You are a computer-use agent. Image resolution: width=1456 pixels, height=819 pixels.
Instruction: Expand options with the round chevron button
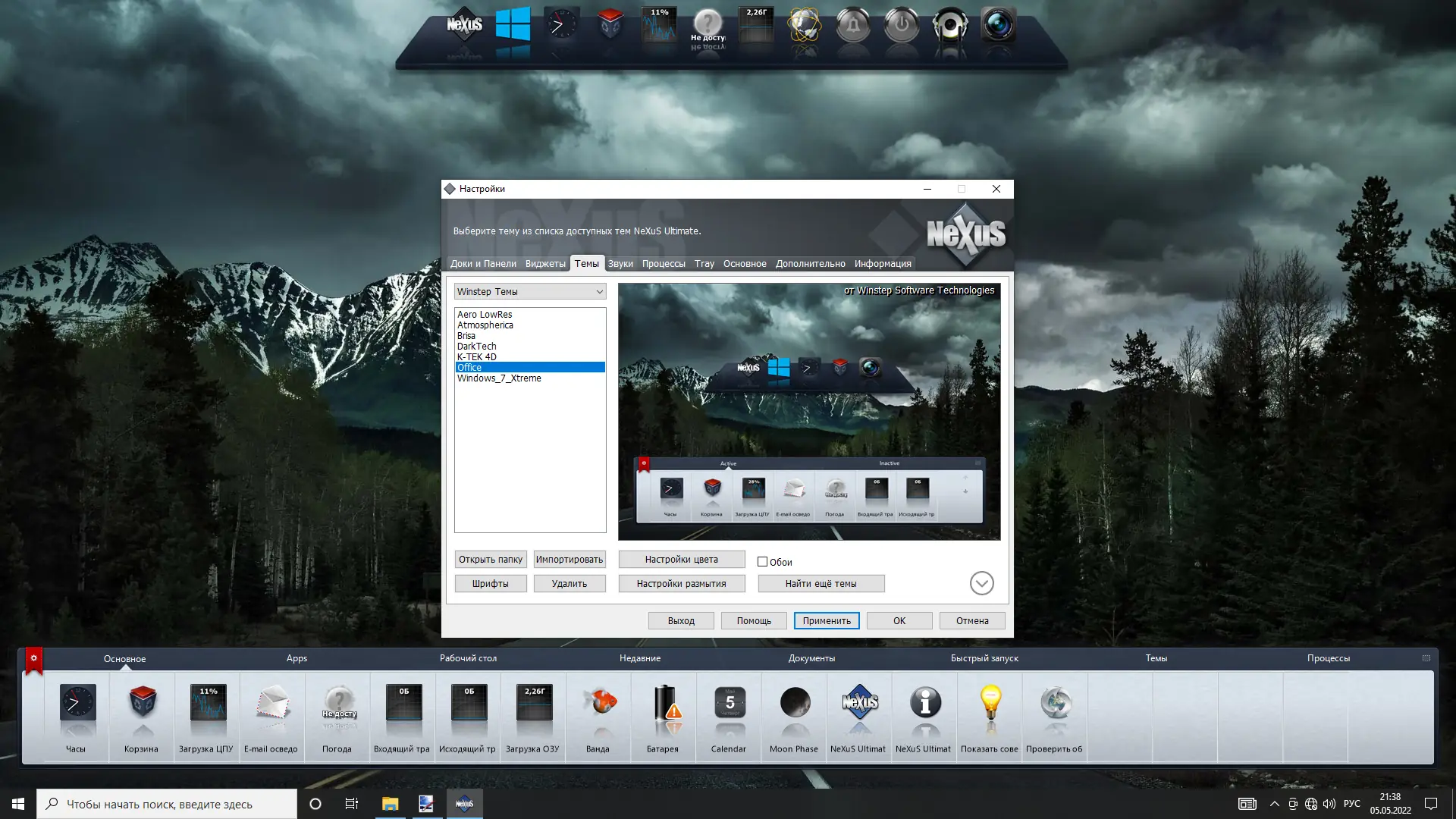[x=981, y=583]
